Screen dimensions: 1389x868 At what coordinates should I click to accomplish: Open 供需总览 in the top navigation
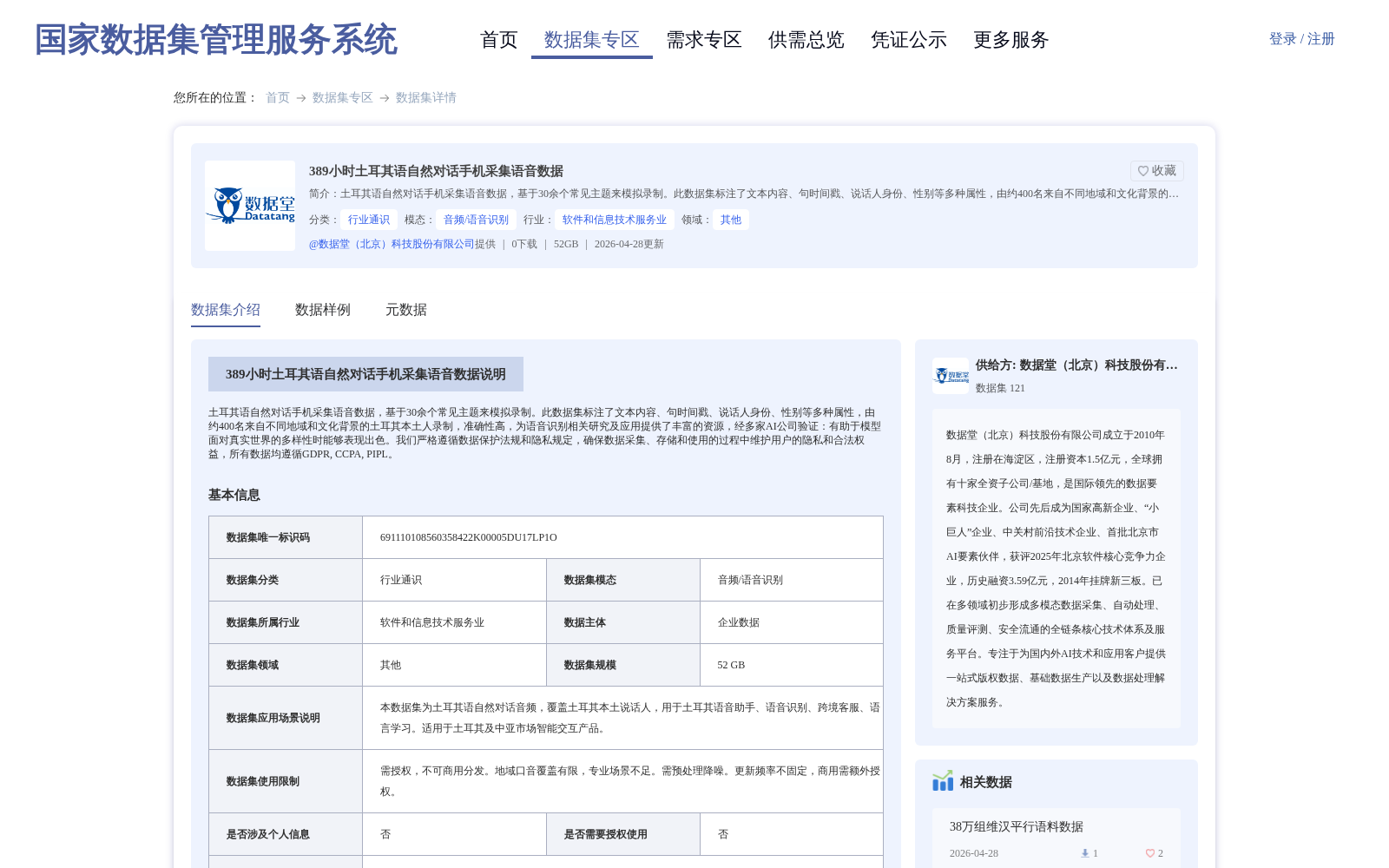(806, 40)
